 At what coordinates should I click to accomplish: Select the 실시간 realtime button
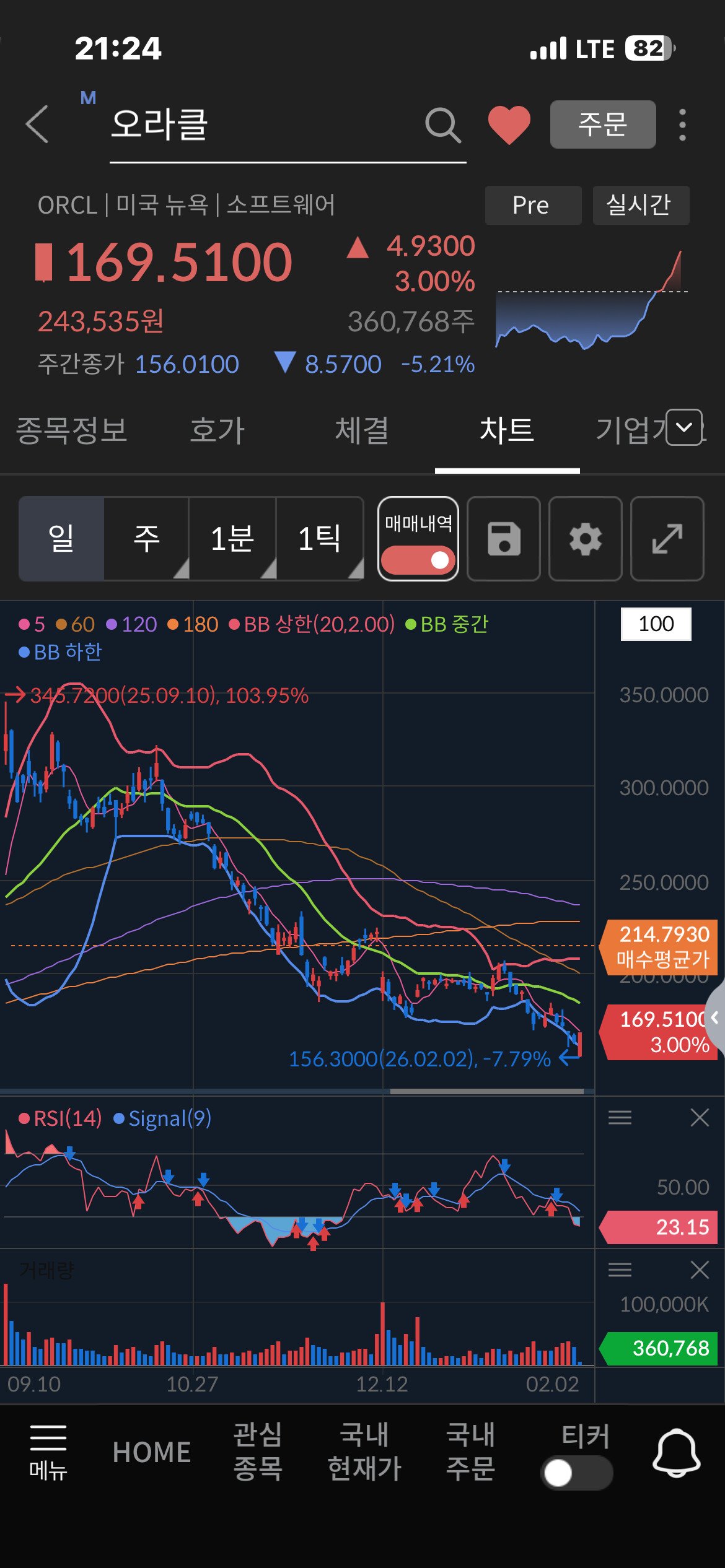tap(641, 205)
